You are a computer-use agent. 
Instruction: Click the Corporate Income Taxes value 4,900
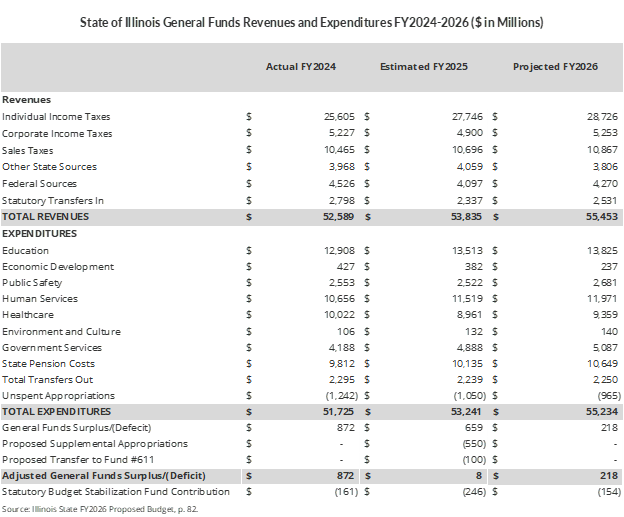[x=470, y=133]
